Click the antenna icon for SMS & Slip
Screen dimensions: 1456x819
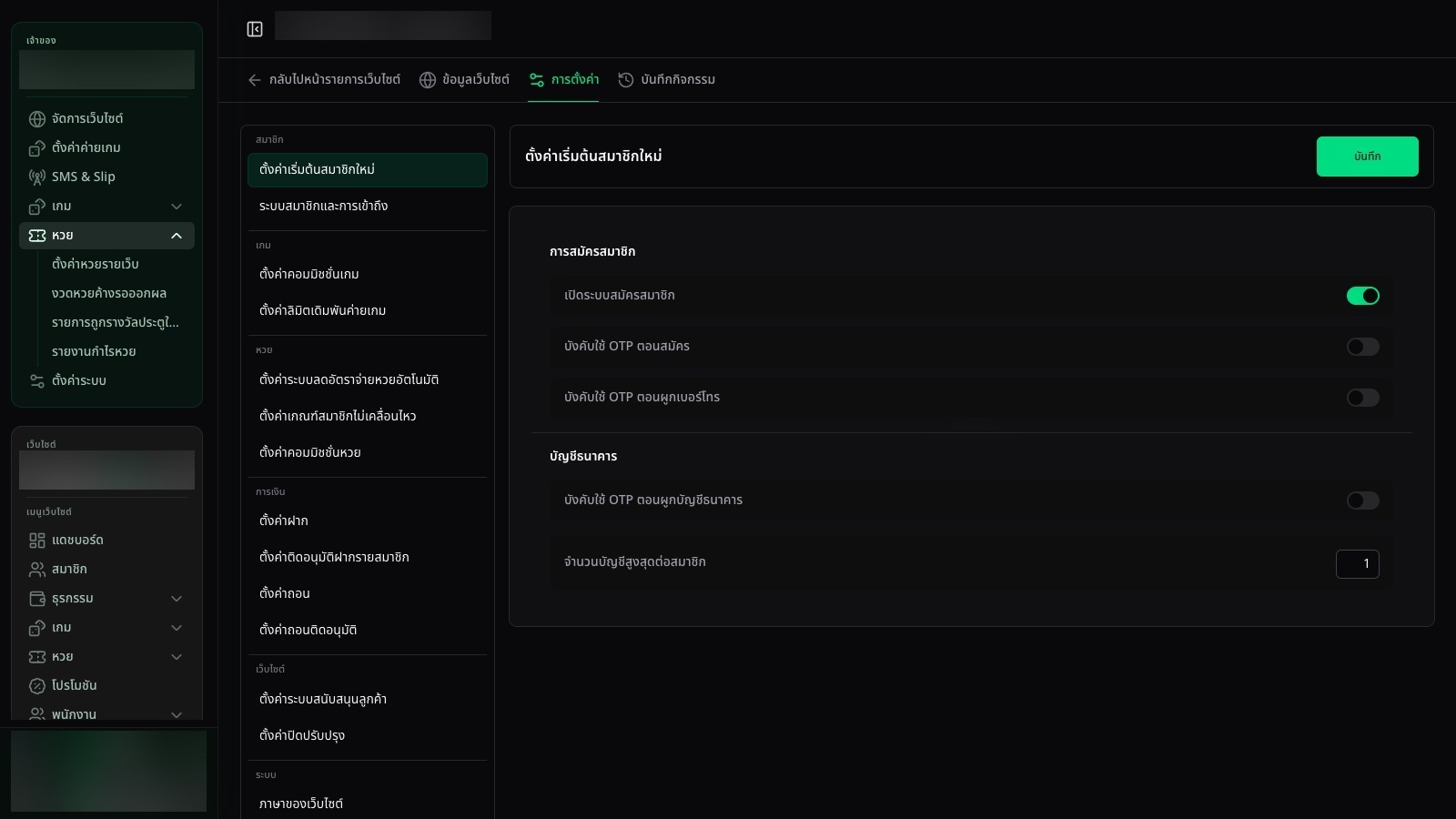(x=37, y=177)
